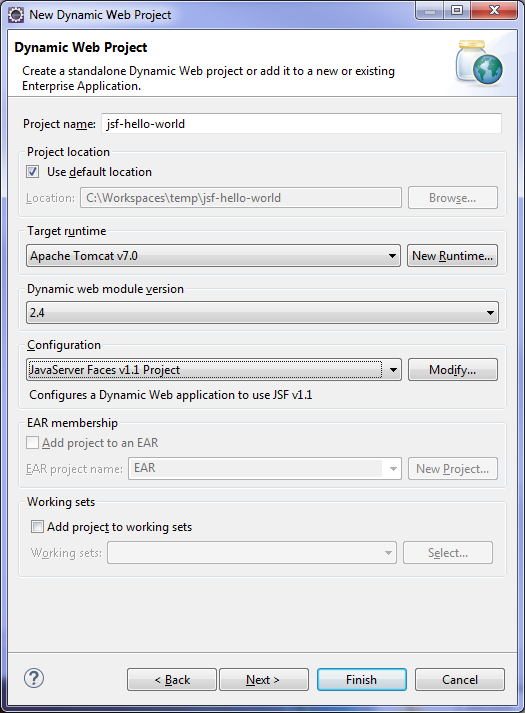Open the Target runtime dropdown
The width and height of the screenshot is (525, 713).
pyautogui.click(x=213, y=256)
